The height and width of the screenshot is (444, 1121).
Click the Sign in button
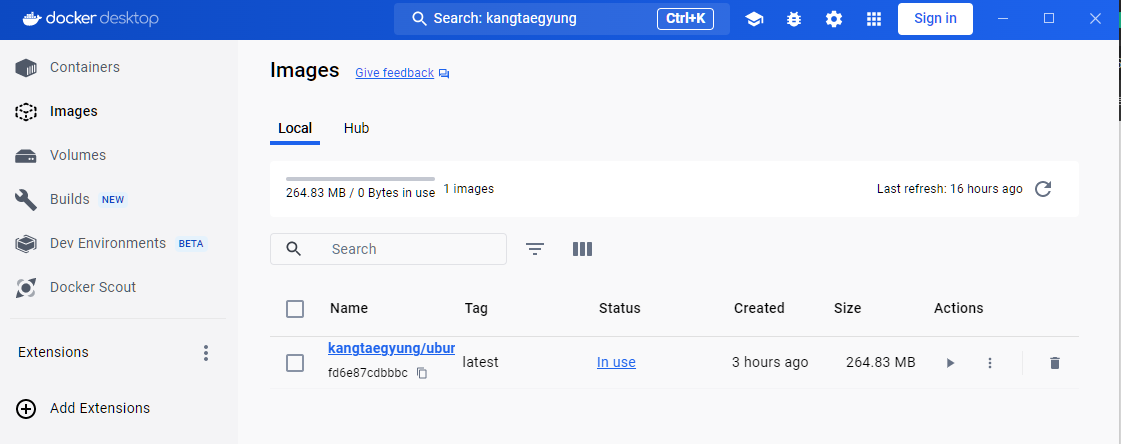[935, 19]
